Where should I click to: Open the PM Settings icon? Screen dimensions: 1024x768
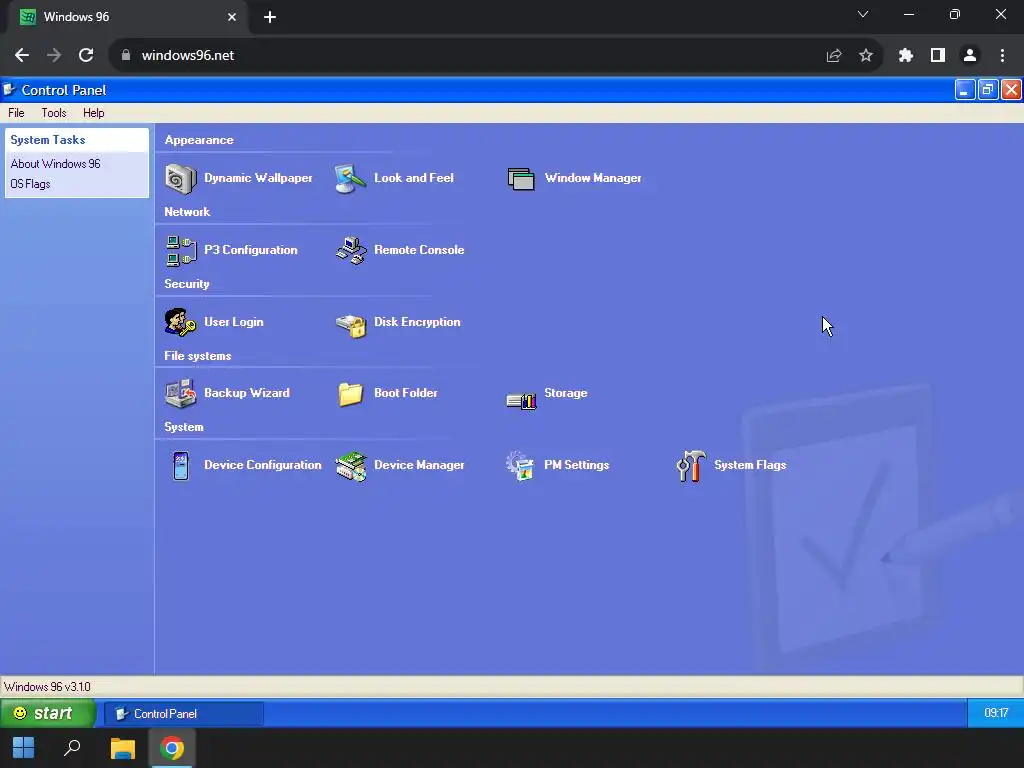(520, 466)
